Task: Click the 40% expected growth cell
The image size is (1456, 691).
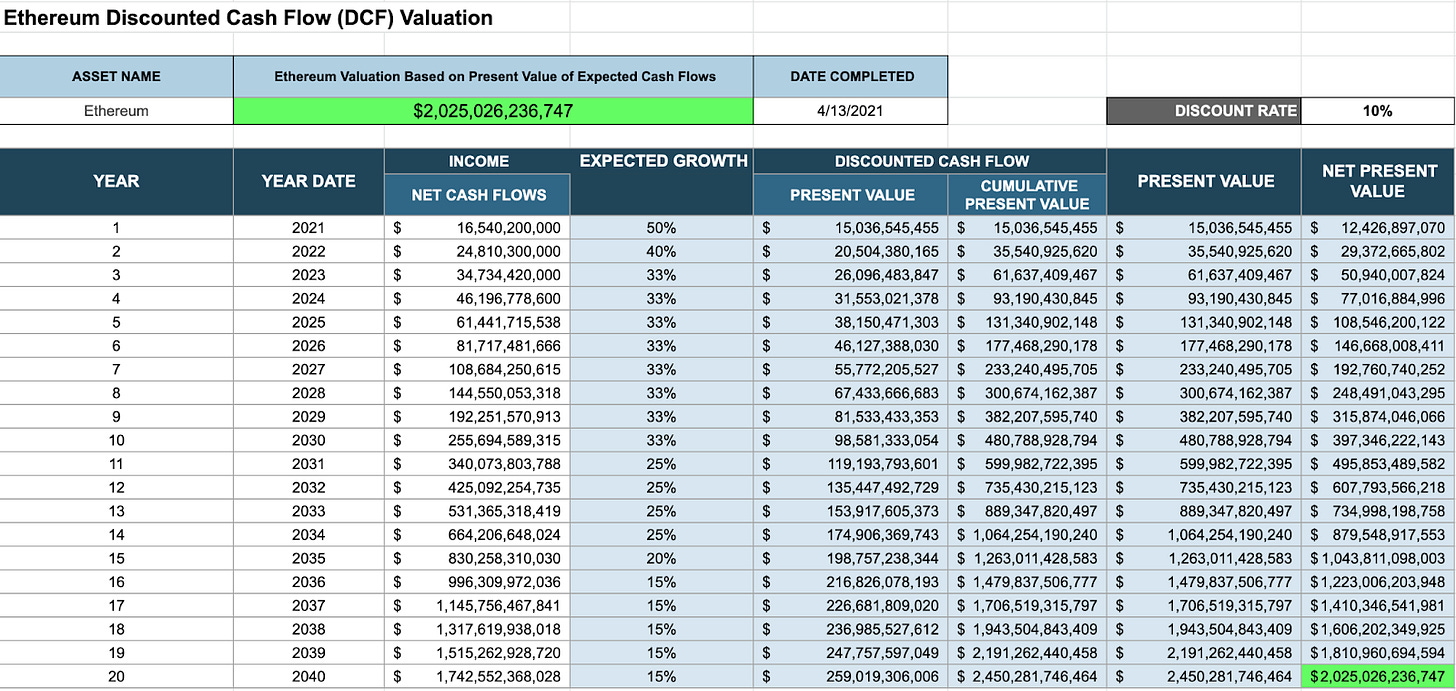Action: click(x=662, y=251)
